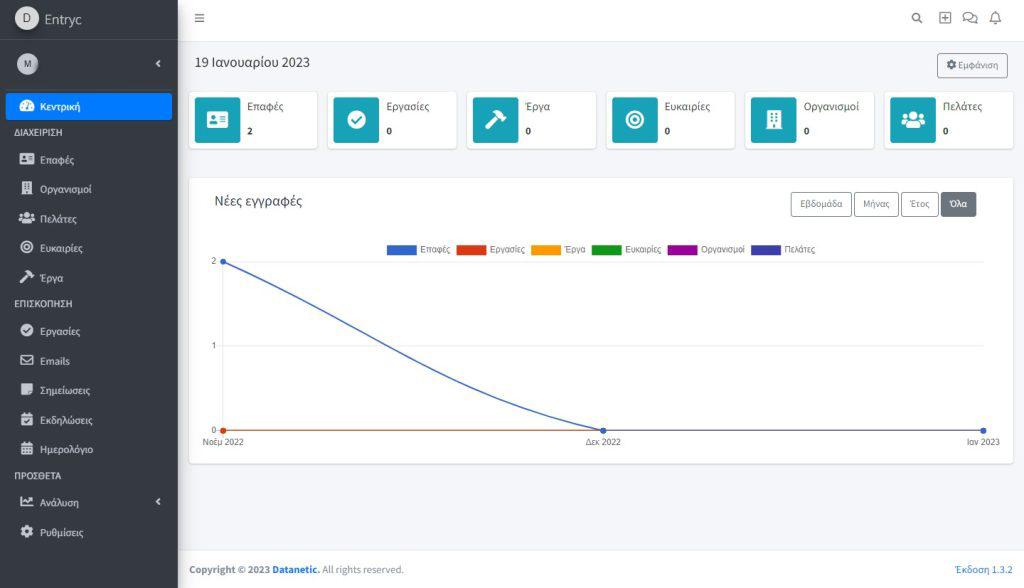The height and width of the screenshot is (588, 1024).
Task: Toggle the sidebar with the hamburger icon
Action: point(199,17)
